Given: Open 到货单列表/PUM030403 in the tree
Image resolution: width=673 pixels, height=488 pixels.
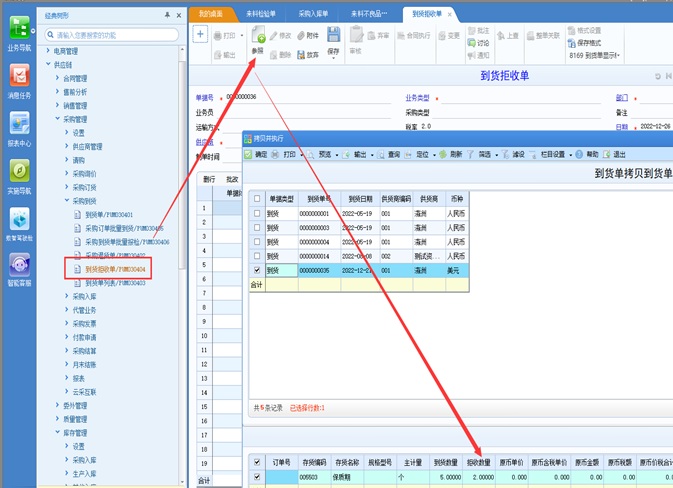Looking at the screenshot, I should click(115, 283).
